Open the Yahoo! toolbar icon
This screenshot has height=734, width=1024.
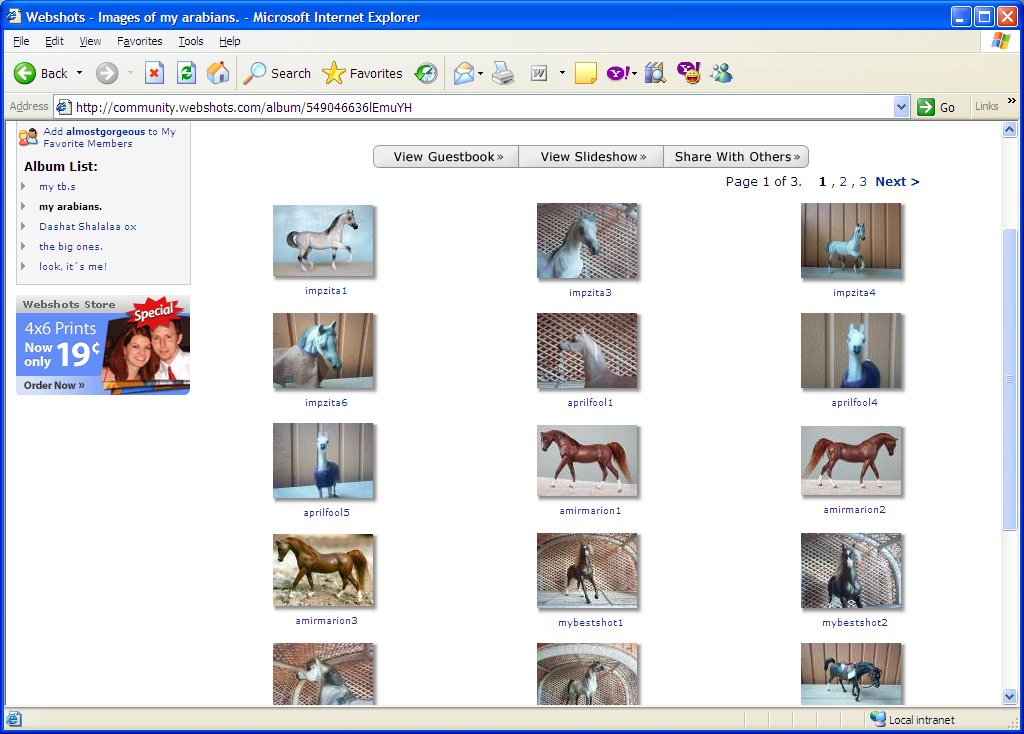point(618,73)
